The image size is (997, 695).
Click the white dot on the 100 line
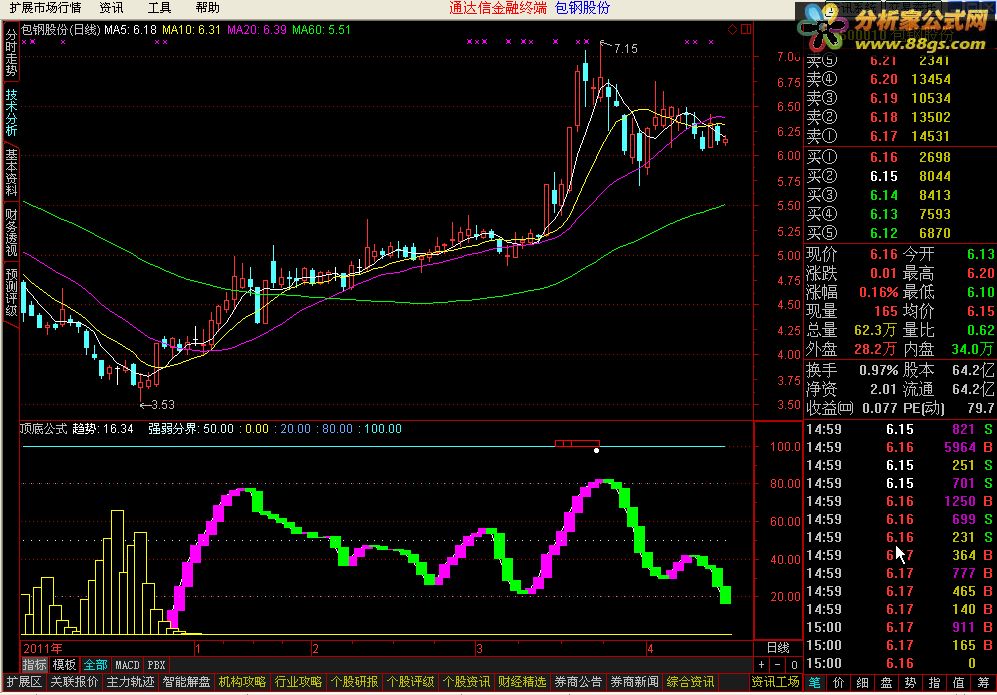(596, 450)
